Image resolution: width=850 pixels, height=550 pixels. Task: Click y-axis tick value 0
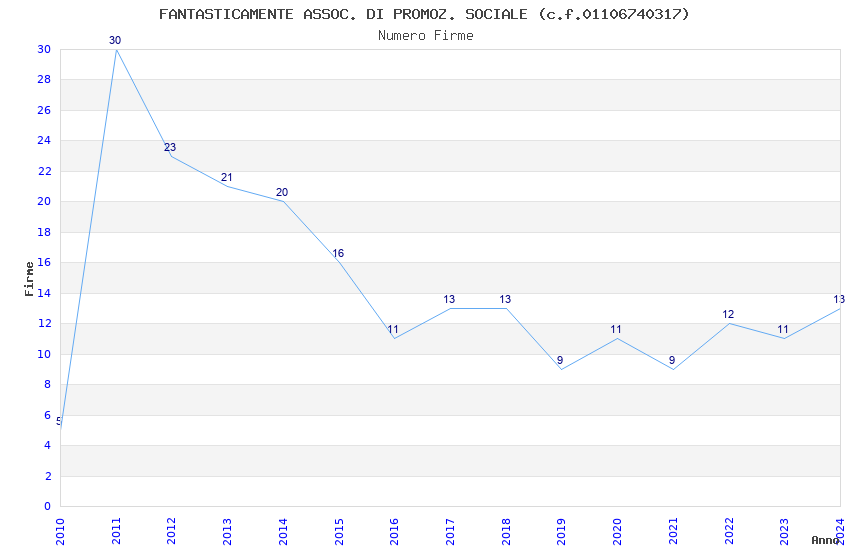click(48, 506)
